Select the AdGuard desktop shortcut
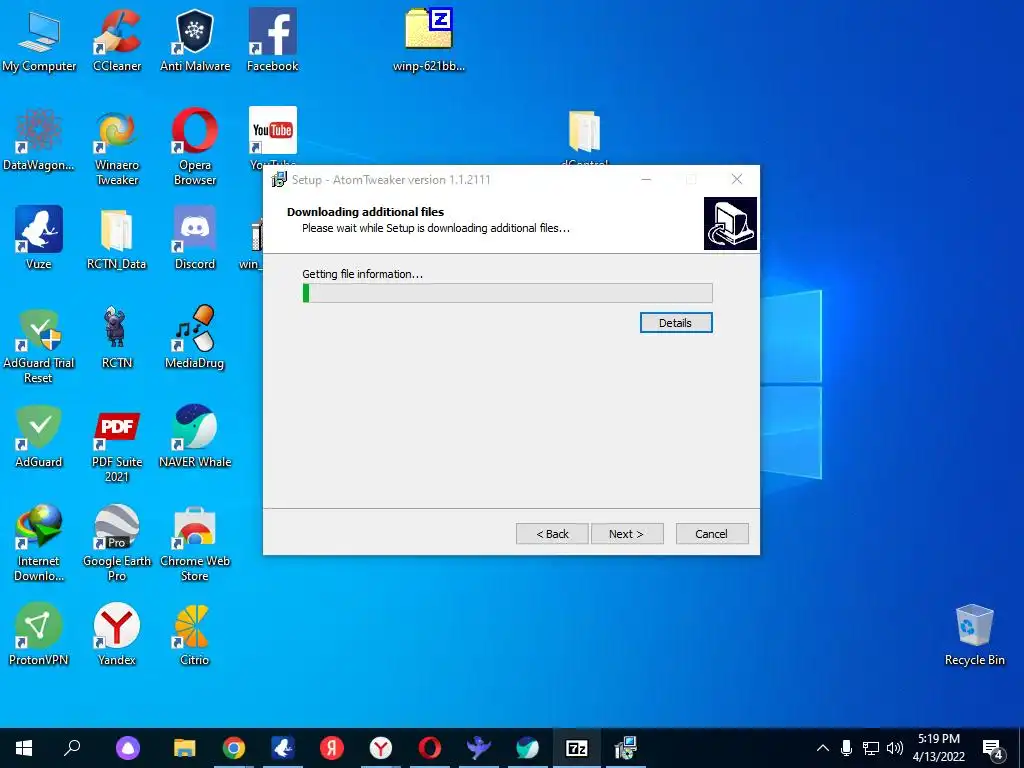1024x768 pixels. pyautogui.click(x=39, y=436)
